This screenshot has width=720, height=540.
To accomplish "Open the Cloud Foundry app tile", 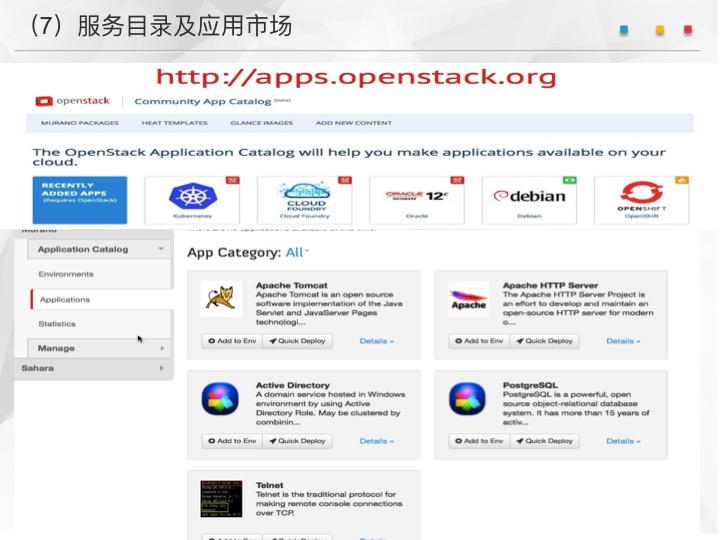I will tap(304, 200).
